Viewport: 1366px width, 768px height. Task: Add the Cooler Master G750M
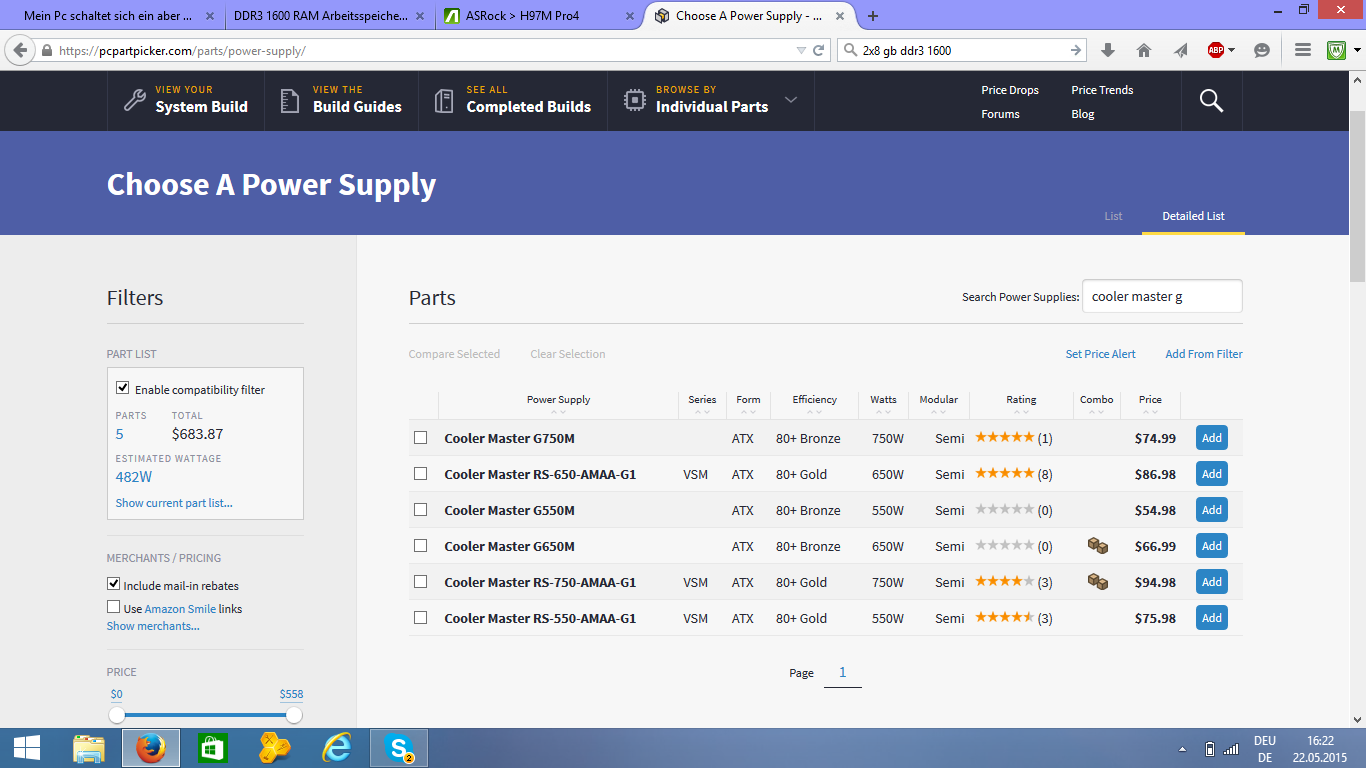(1212, 438)
